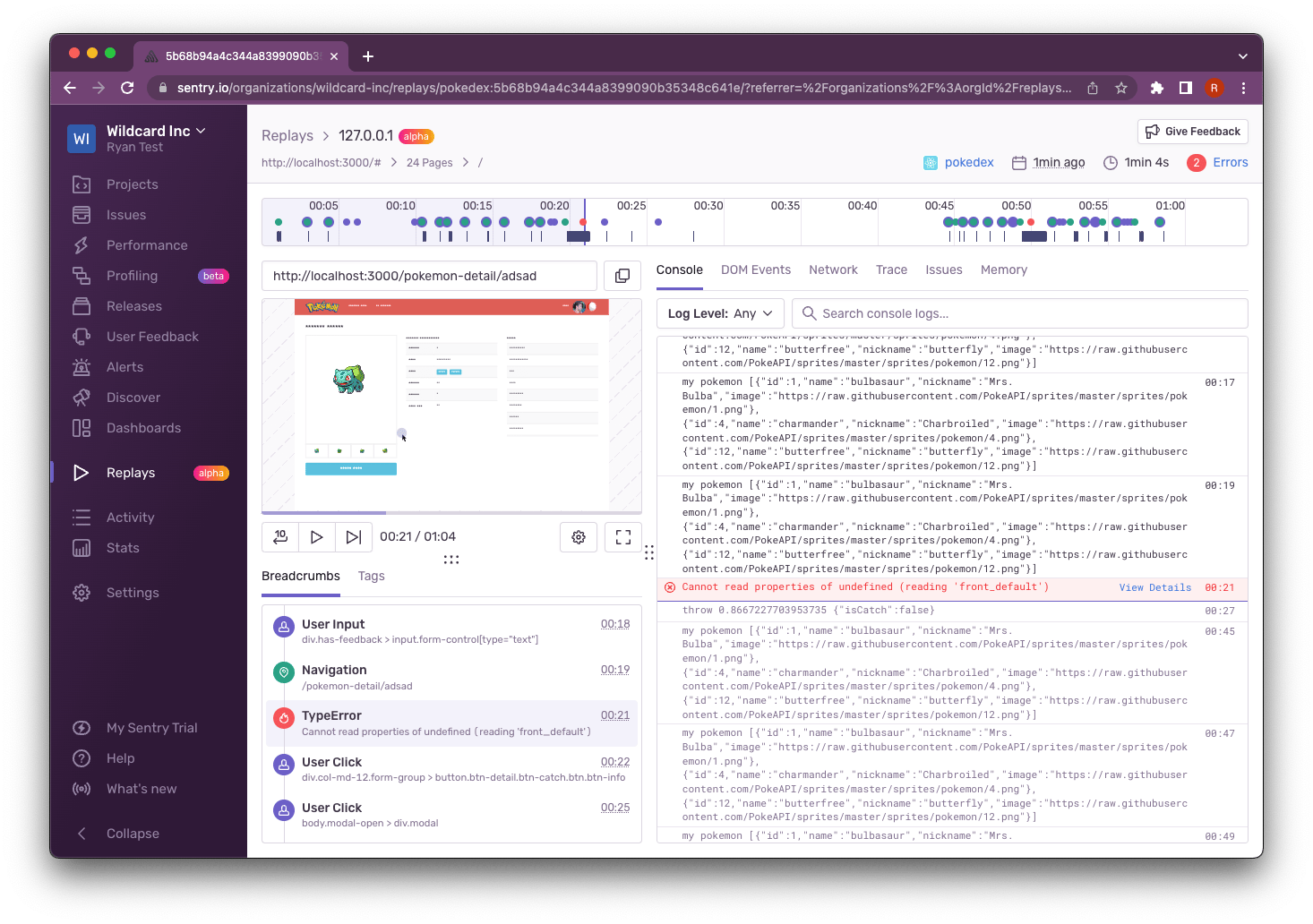Click the throw log entry at 00:27
The image size is (1313, 924).
[x=952, y=611]
